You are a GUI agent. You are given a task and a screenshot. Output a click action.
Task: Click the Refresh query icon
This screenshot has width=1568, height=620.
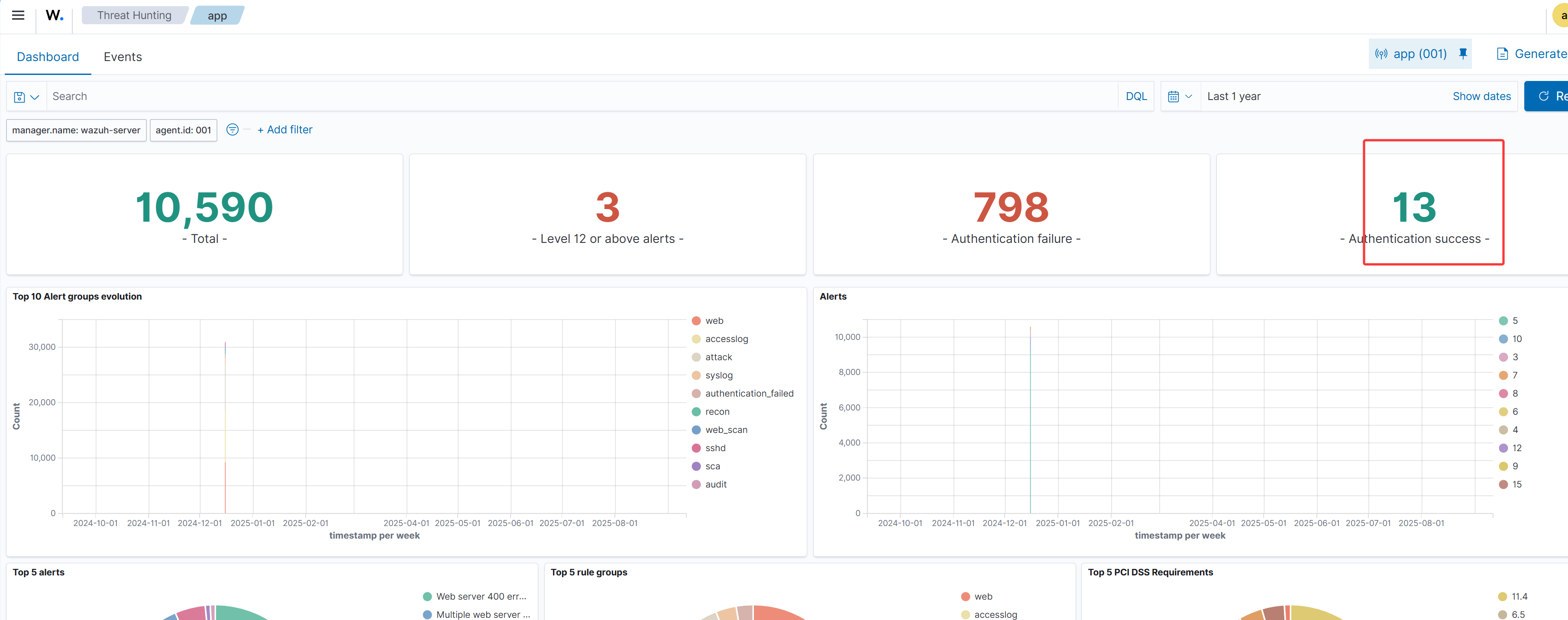(1543, 96)
